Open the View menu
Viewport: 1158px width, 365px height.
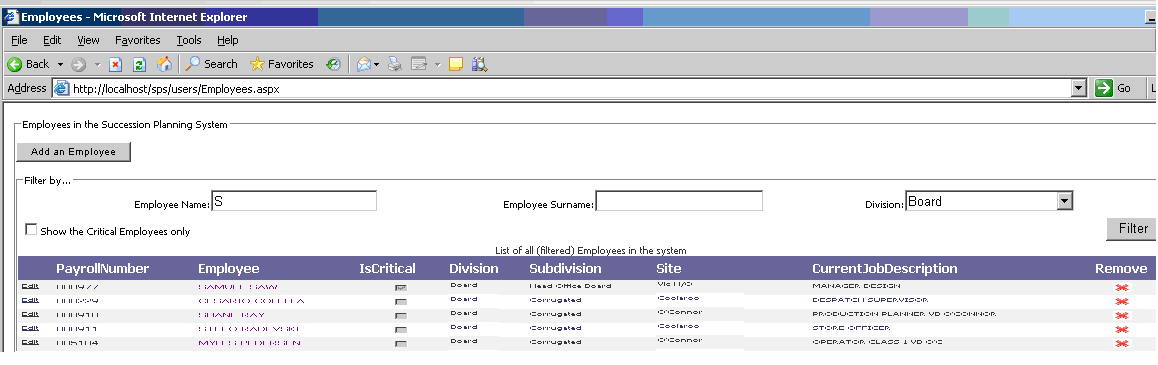(x=88, y=41)
